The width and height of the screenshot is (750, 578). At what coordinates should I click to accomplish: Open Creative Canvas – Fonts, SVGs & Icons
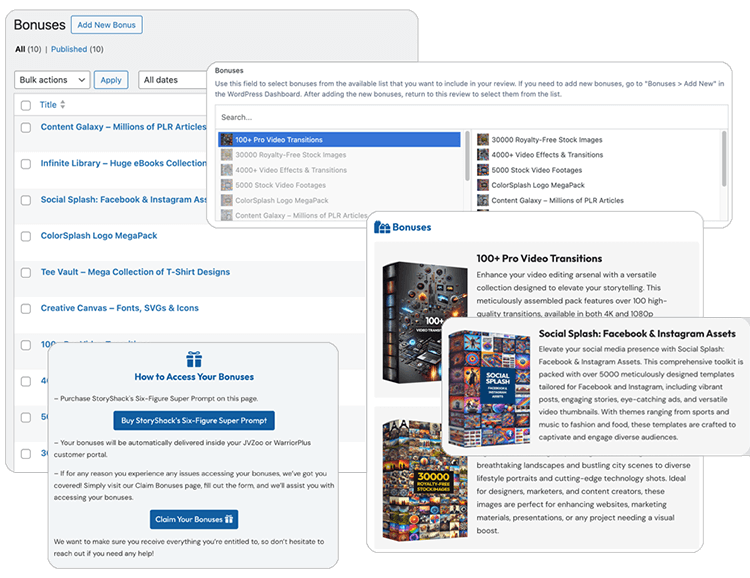point(120,308)
